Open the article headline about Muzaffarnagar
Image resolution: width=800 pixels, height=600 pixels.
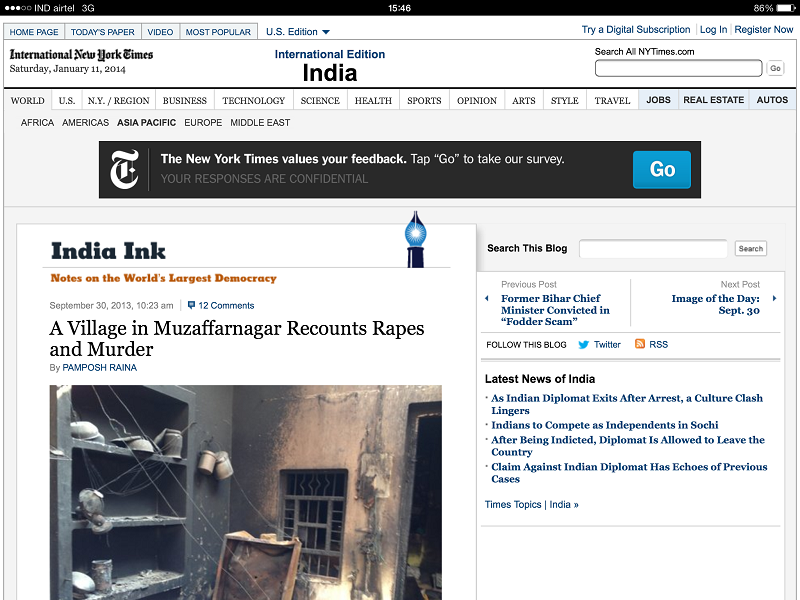coord(237,339)
